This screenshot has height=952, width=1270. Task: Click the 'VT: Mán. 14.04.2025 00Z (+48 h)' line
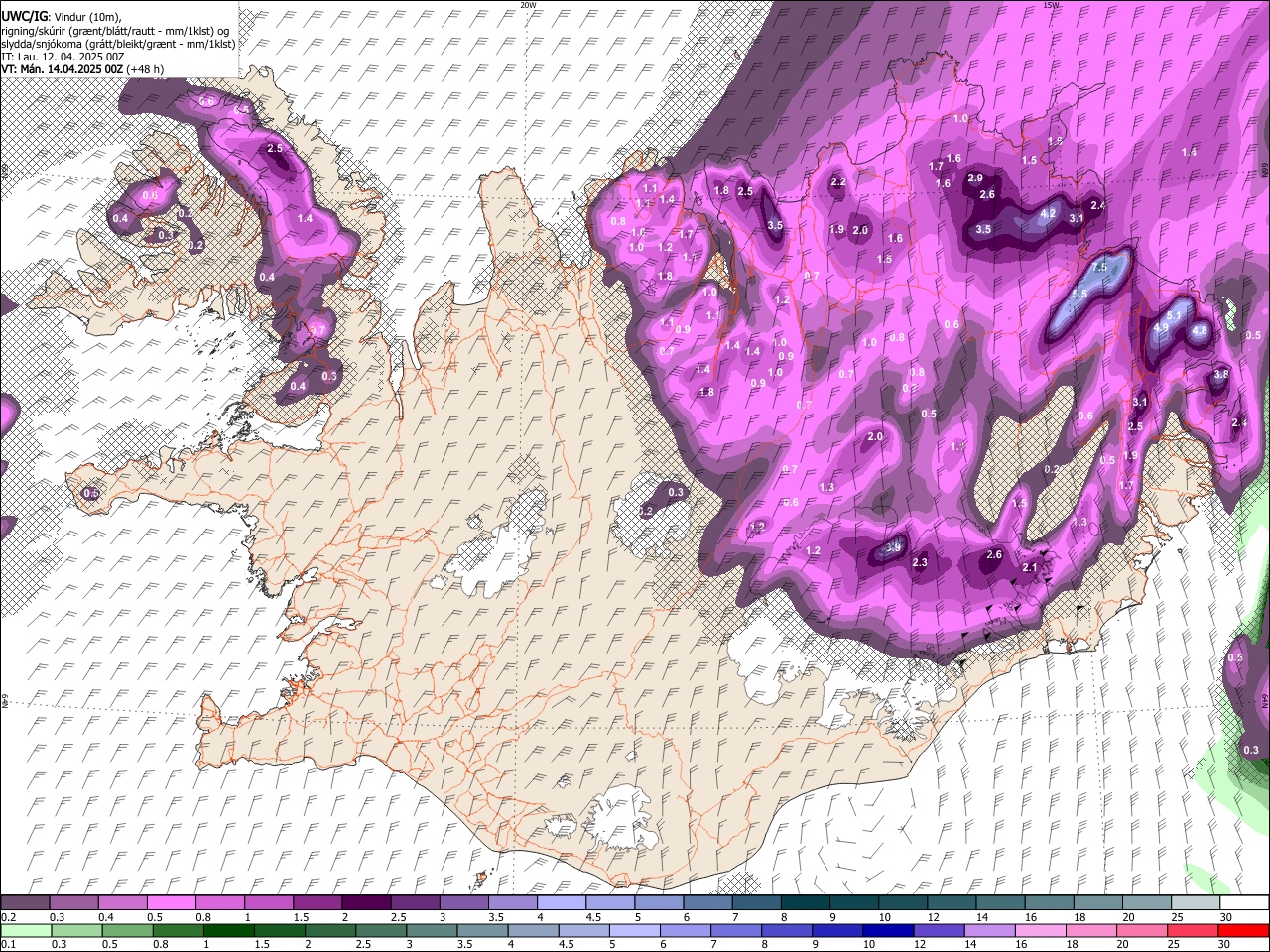(x=82, y=69)
